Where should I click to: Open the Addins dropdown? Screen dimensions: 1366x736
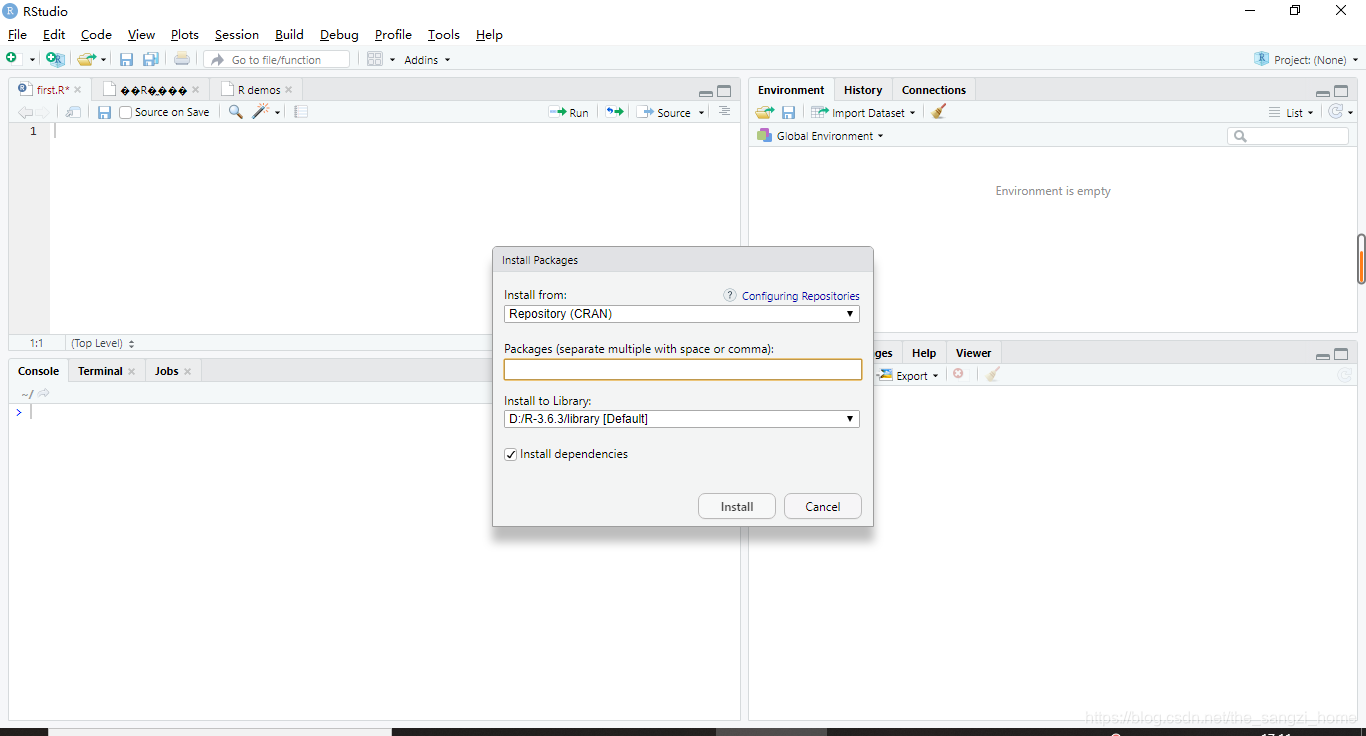pos(427,60)
